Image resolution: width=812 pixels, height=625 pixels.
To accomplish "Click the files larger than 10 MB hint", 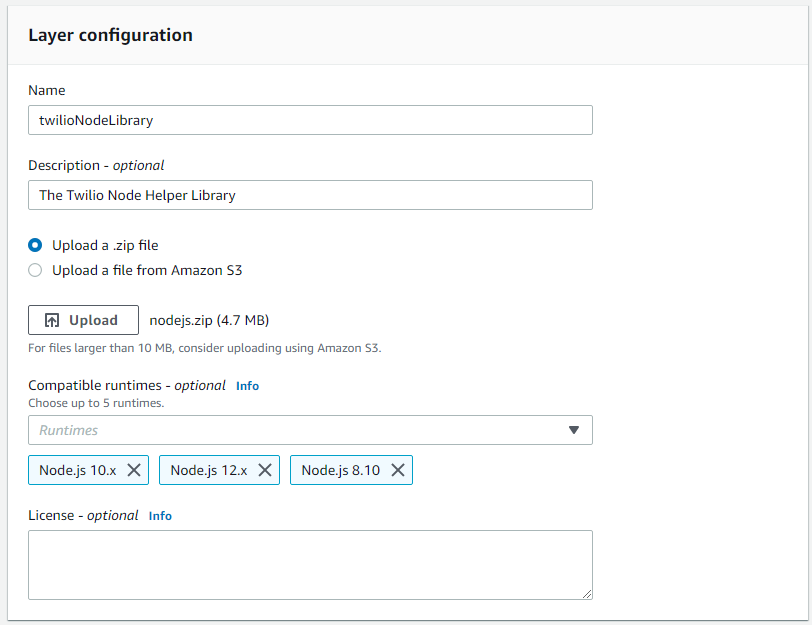I will coord(205,348).
